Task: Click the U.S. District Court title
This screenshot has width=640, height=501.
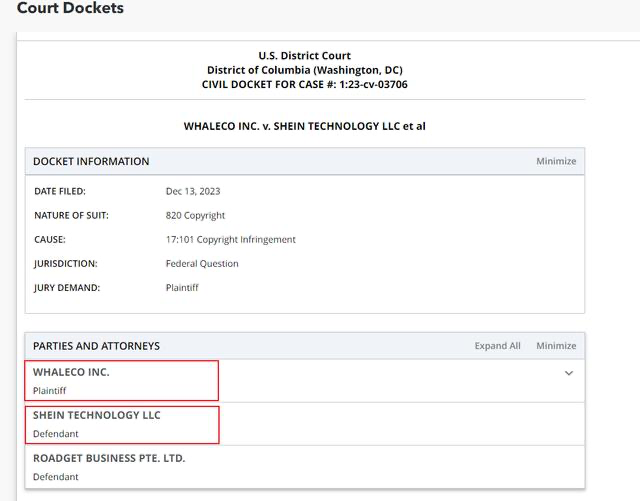Action: tap(304, 55)
